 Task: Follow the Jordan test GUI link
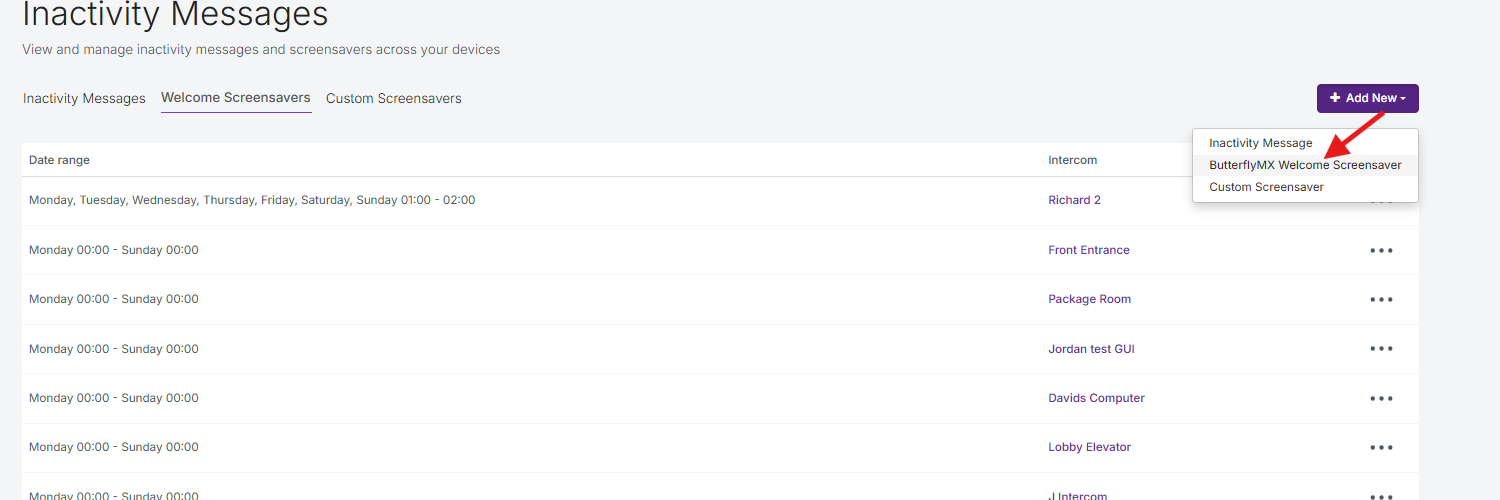(x=1091, y=349)
